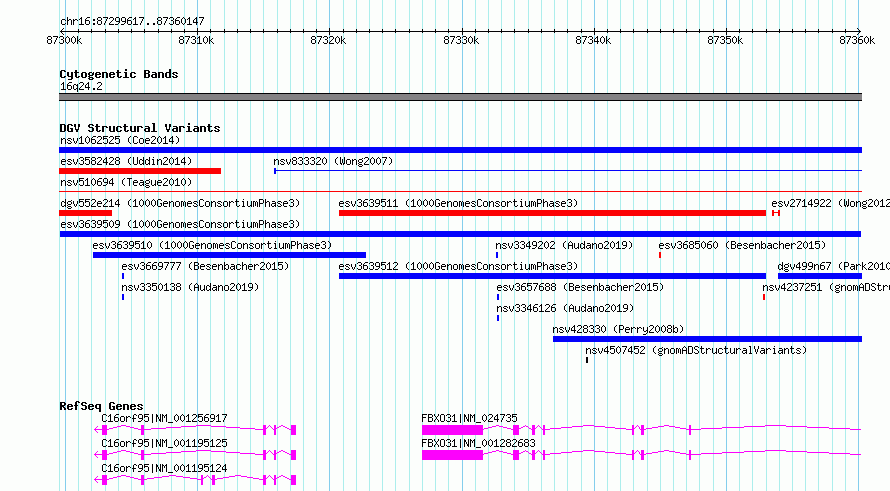The image size is (890, 491).
Task: Click the 87340k ruler position
Action: (593, 40)
